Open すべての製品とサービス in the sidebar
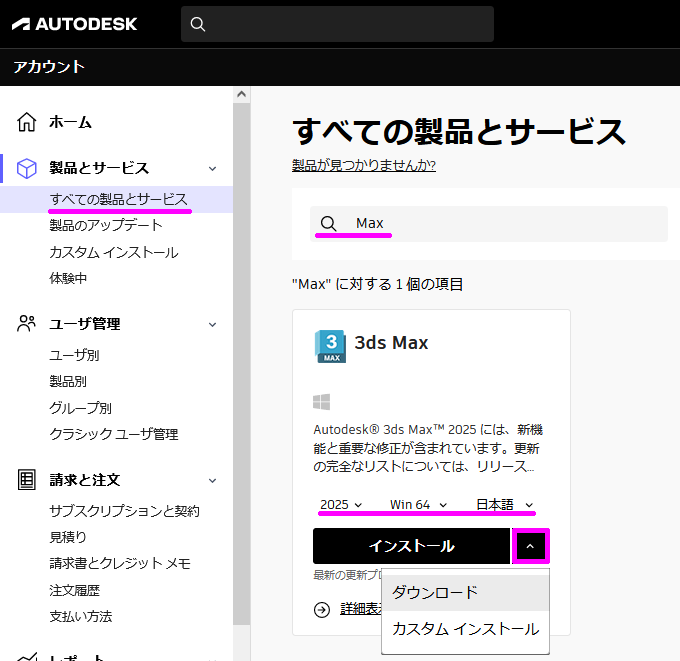 pyautogui.click(x=118, y=200)
